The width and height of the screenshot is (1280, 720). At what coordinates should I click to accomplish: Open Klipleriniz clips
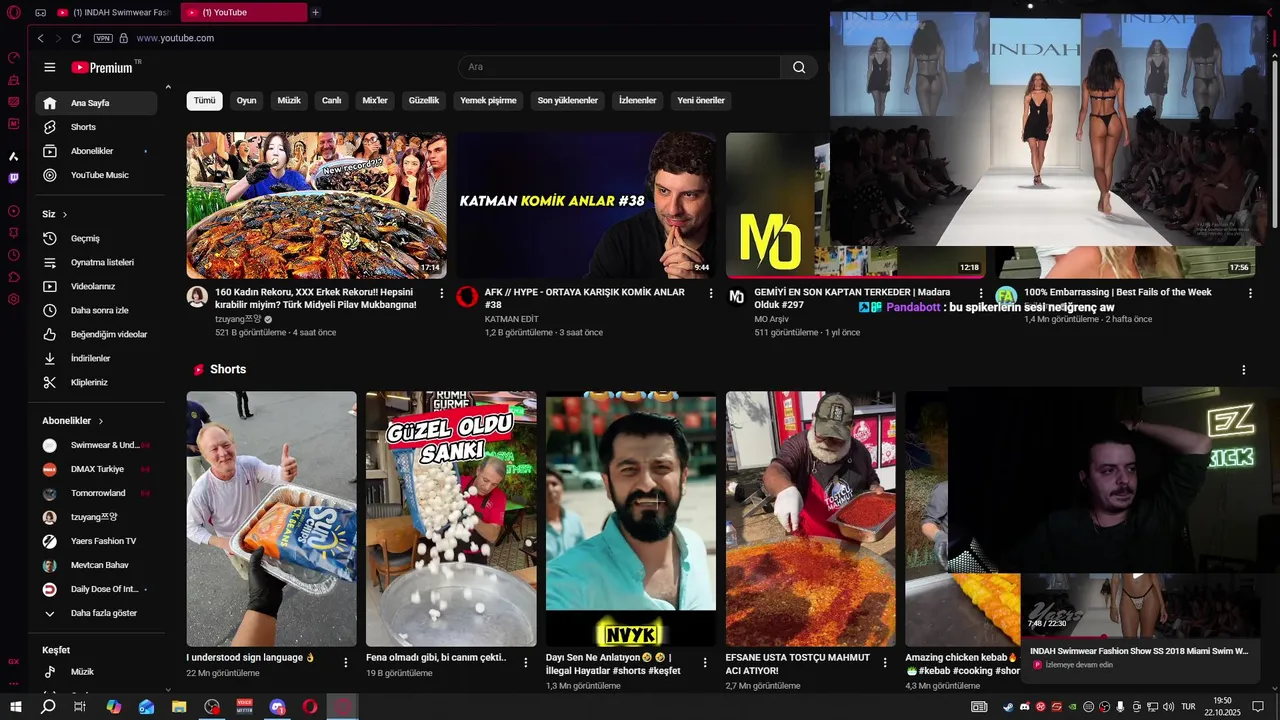click(x=96, y=382)
